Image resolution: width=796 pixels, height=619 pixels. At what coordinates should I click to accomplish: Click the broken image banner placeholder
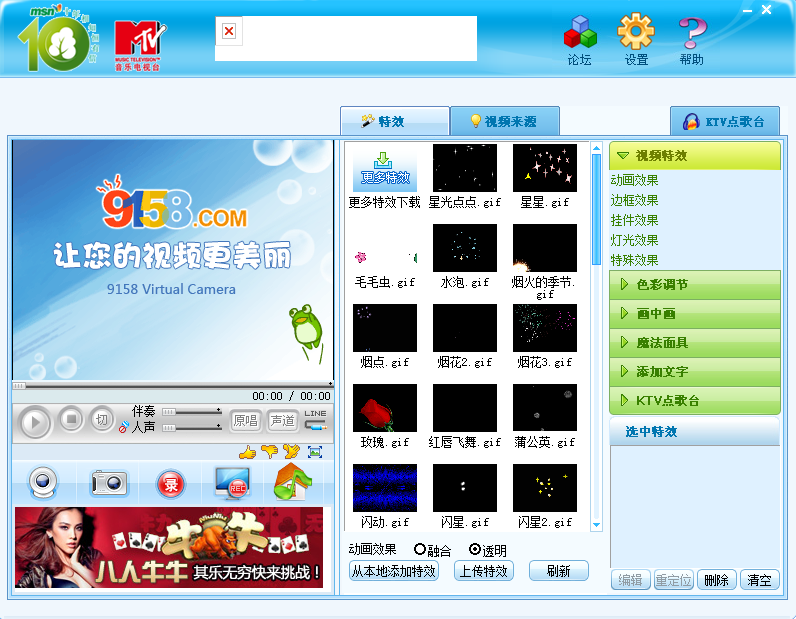coord(346,39)
